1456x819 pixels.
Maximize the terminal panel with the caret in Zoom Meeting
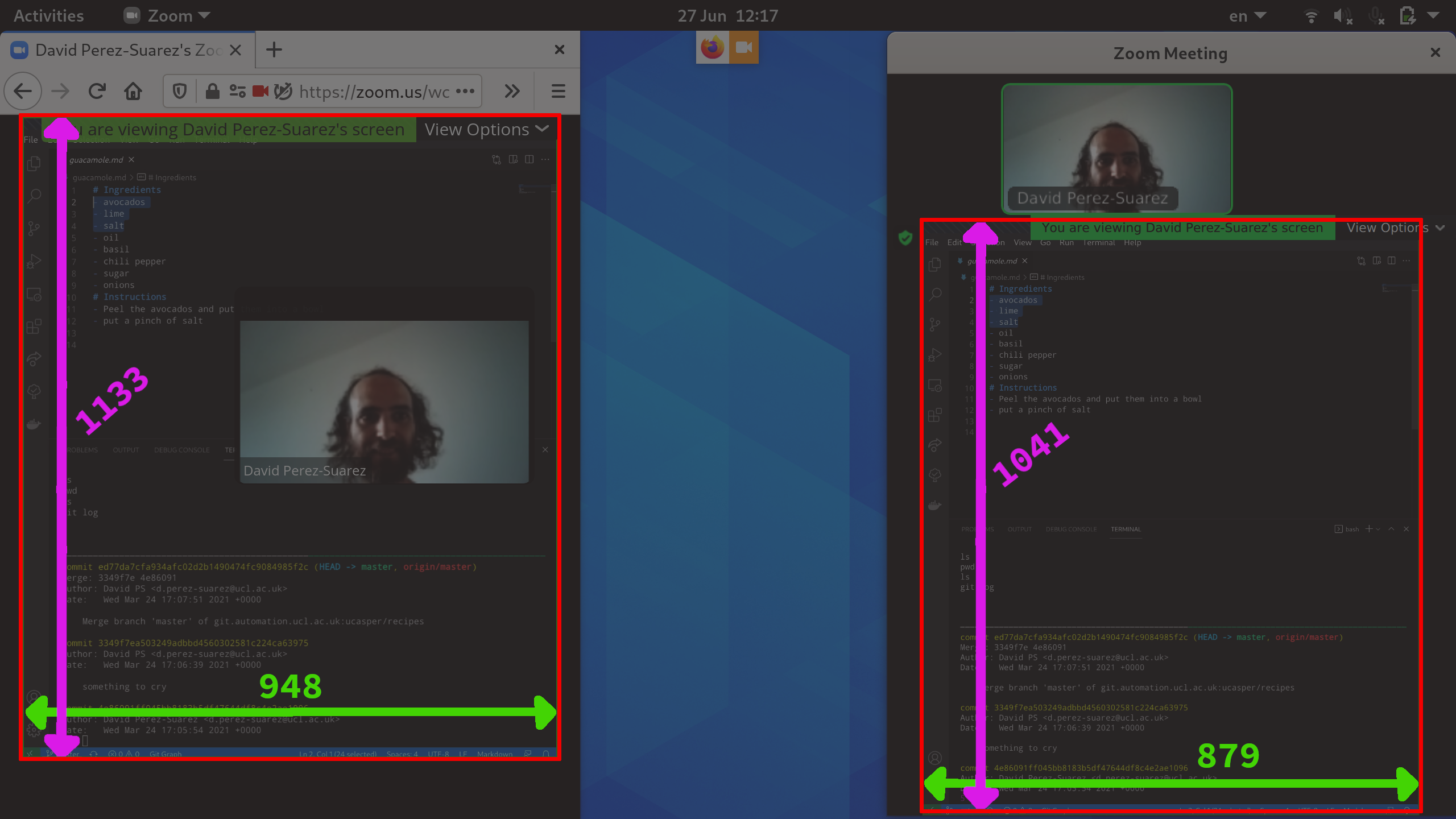pyautogui.click(x=1391, y=529)
